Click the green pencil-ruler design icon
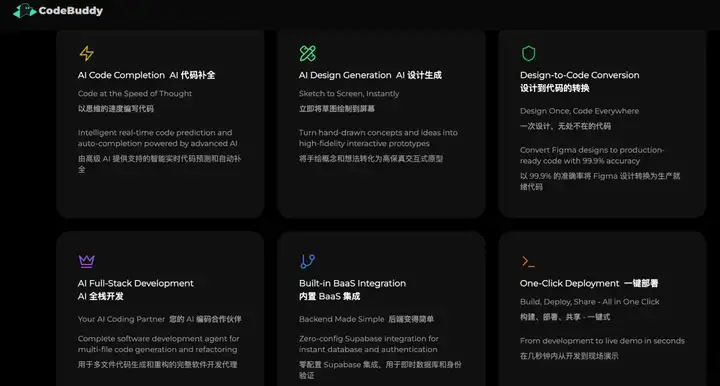720x386 pixels. 308,53
